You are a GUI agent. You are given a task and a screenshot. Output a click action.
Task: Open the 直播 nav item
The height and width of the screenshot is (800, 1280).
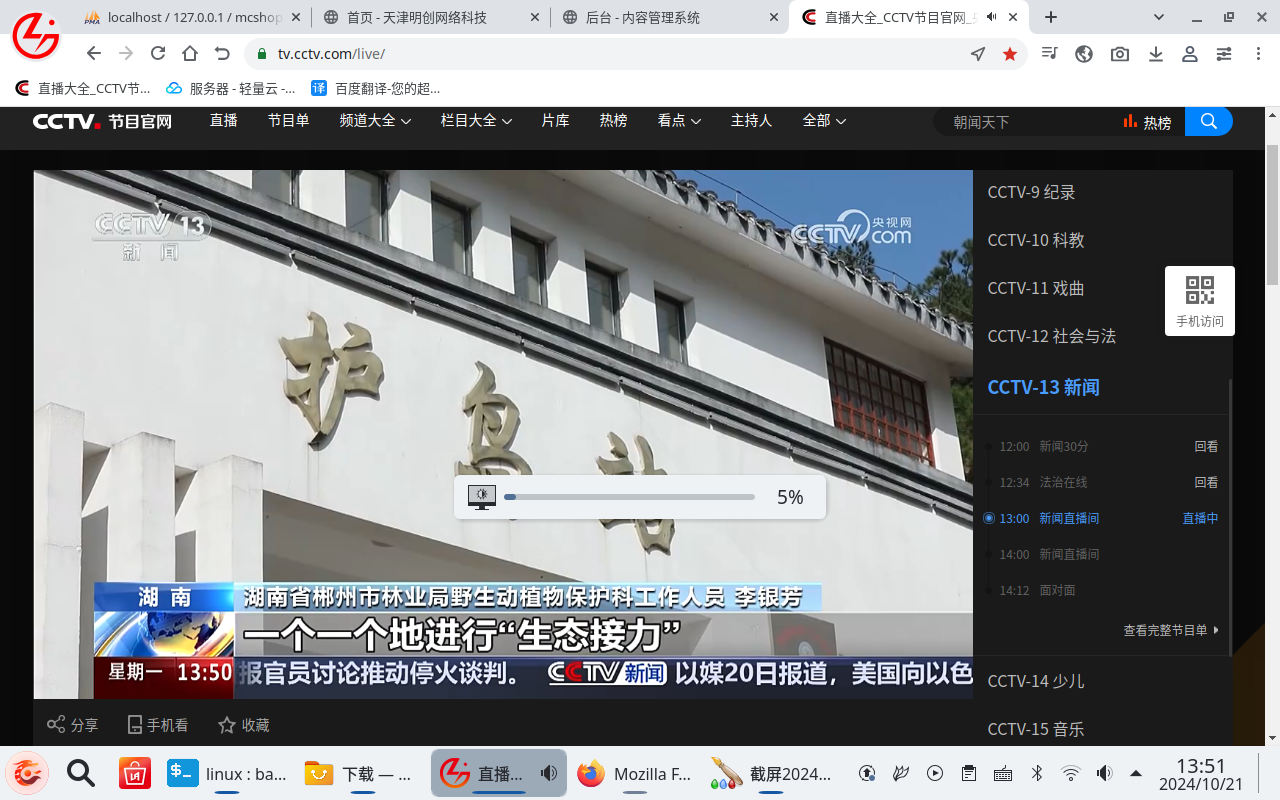(x=224, y=121)
